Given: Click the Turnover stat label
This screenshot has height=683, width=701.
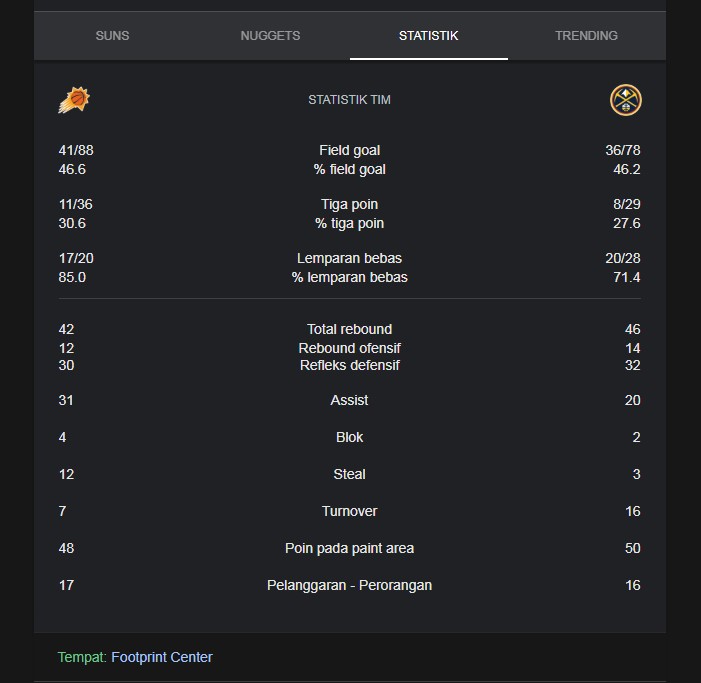Looking at the screenshot, I should pyautogui.click(x=350, y=511).
